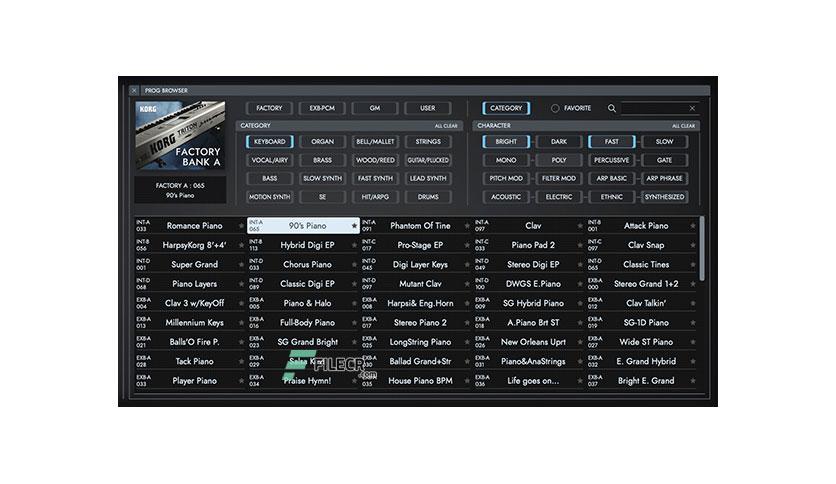Open the User bank tab
Screen dimensions: 836x484
click(x=428, y=108)
